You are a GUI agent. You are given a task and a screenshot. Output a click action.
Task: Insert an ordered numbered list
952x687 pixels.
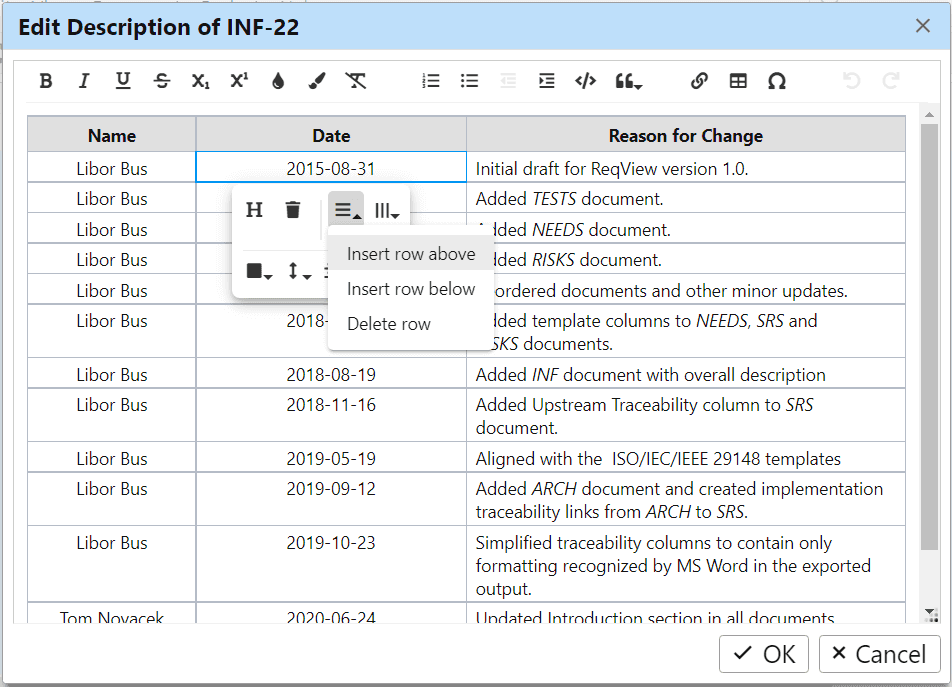[x=430, y=81]
